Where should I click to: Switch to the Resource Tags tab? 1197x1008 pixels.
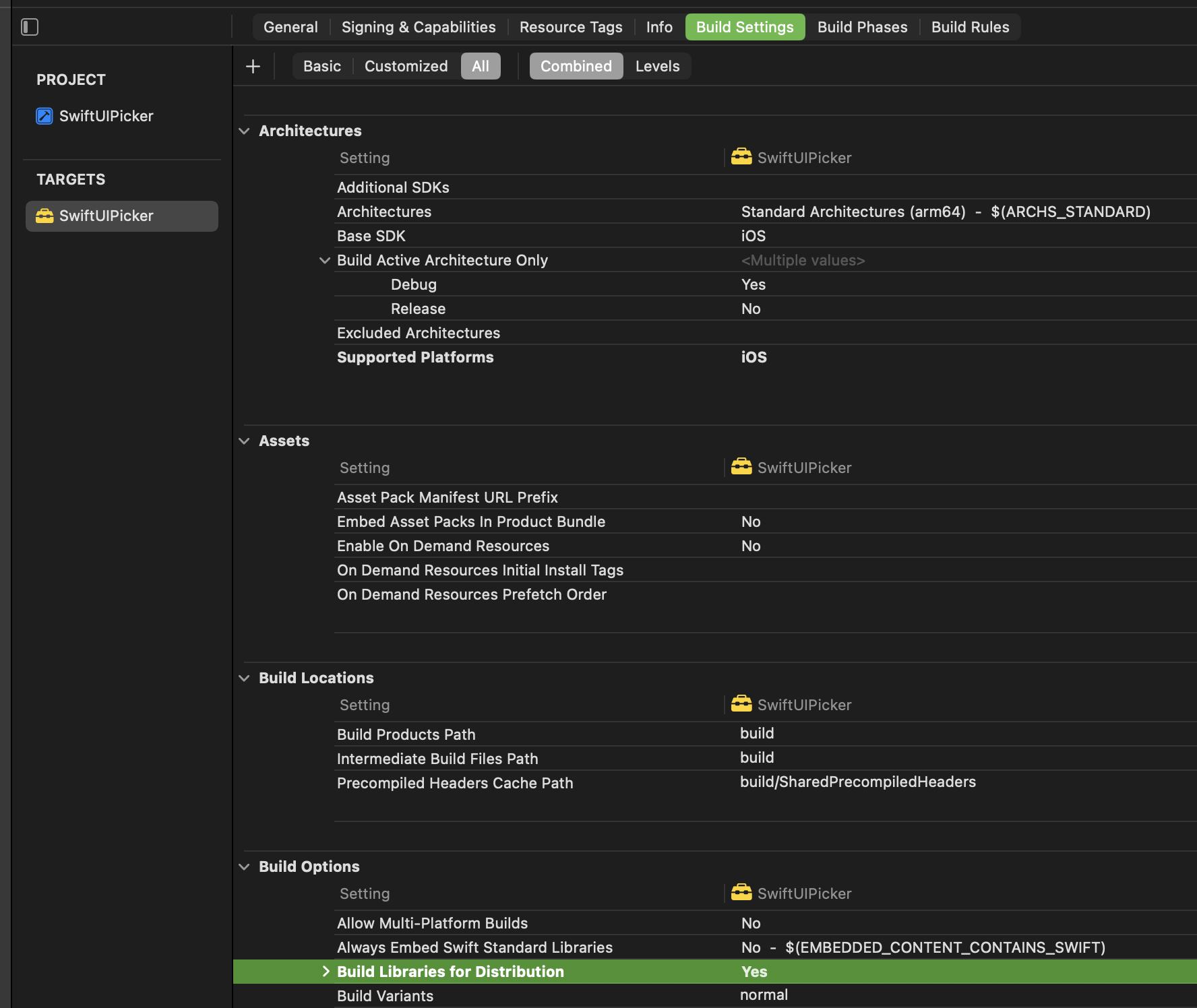571,27
